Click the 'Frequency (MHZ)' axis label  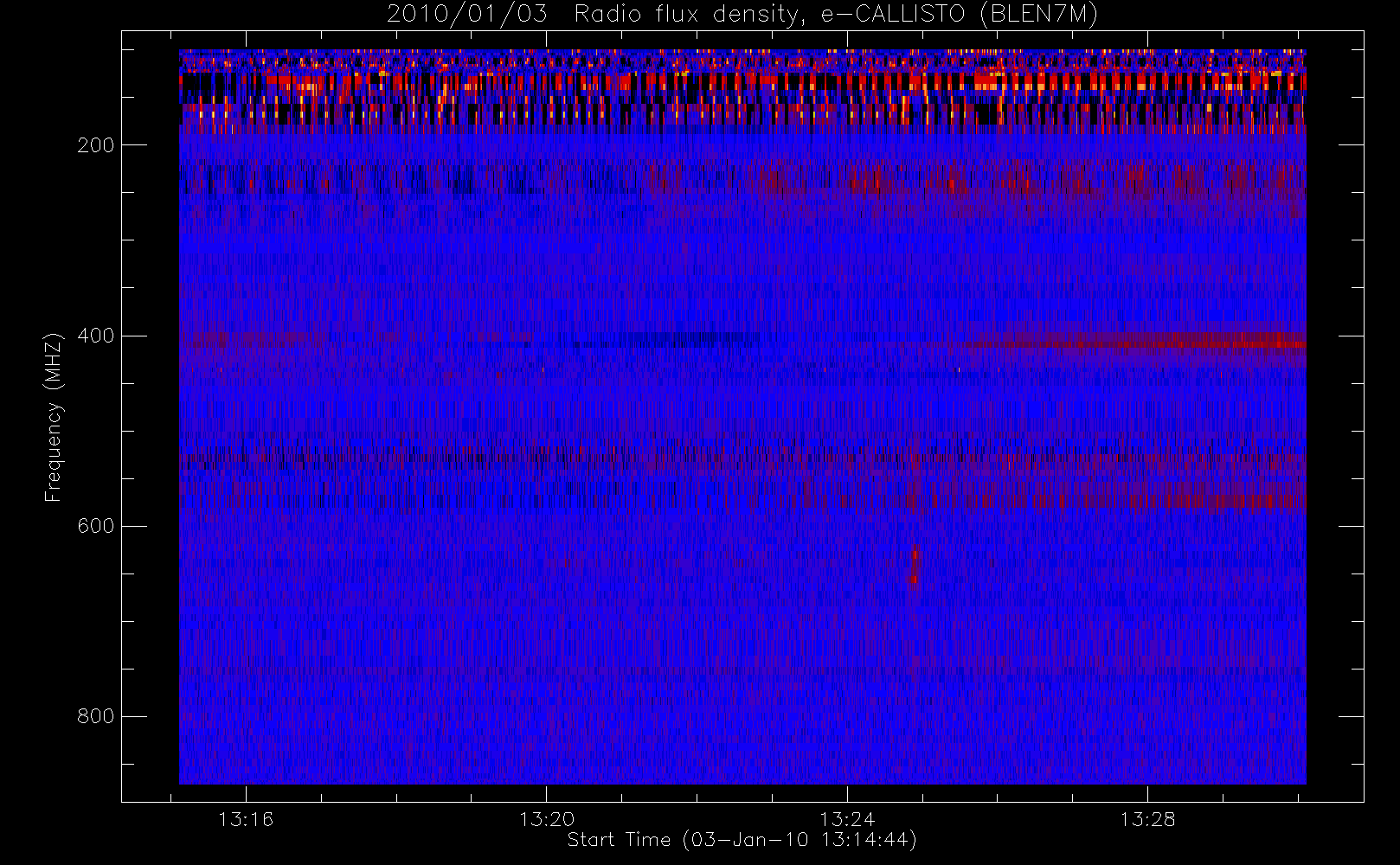pos(54,417)
